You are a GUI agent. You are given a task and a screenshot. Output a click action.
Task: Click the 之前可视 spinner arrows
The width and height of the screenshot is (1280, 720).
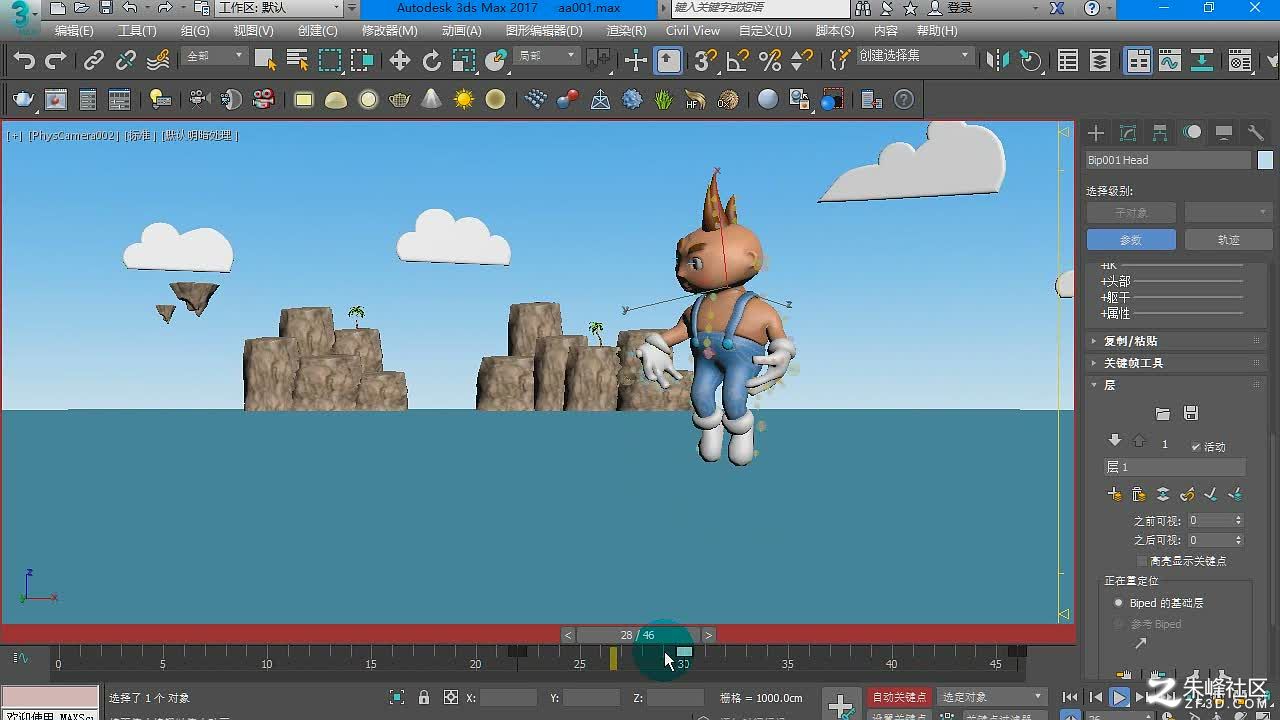coord(1238,520)
